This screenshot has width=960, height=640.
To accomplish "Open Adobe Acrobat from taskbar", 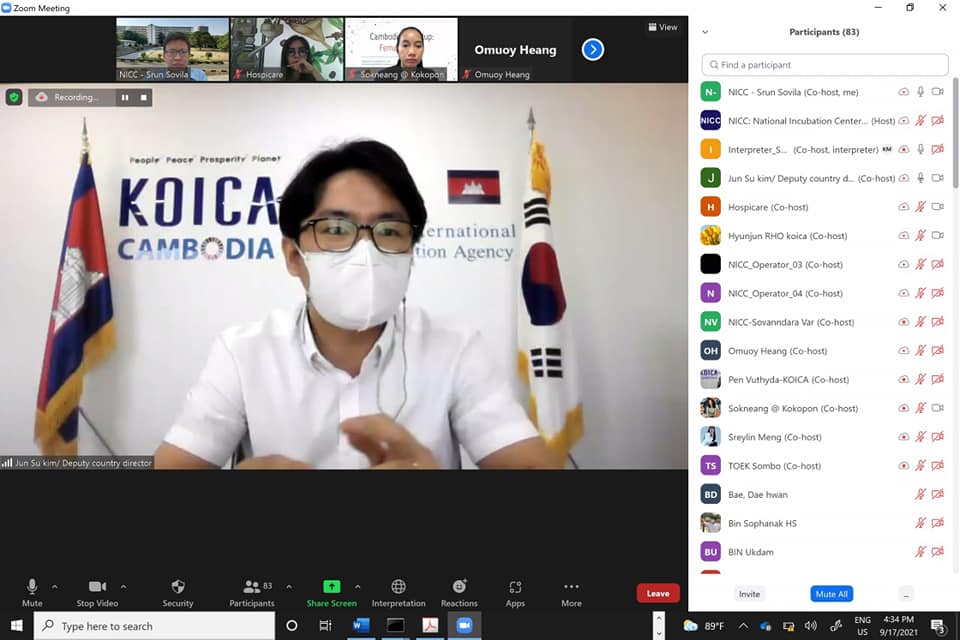I will point(430,625).
